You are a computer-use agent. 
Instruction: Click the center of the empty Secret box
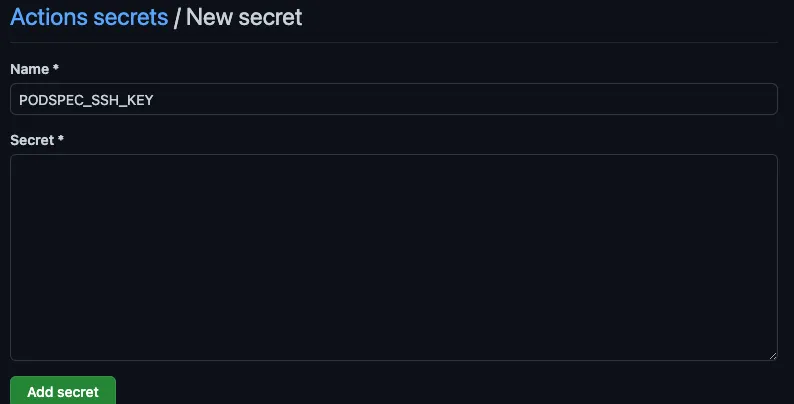(x=394, y=258)
